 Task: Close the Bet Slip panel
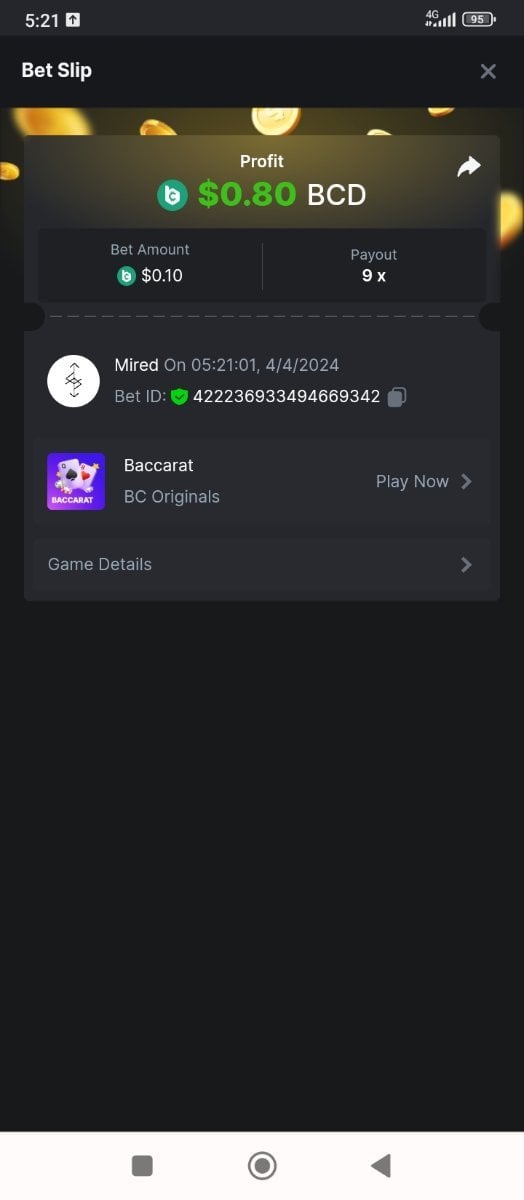(x=488, y=71)
